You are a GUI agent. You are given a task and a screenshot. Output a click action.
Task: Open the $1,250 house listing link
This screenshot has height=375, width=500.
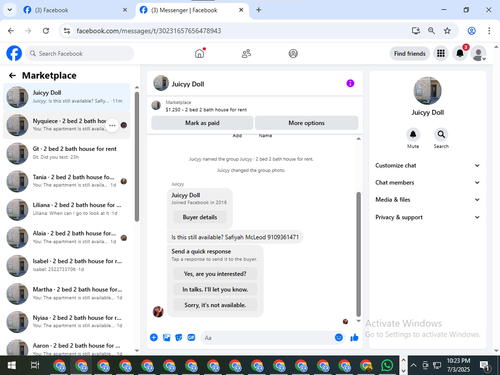tap(206, 110)
